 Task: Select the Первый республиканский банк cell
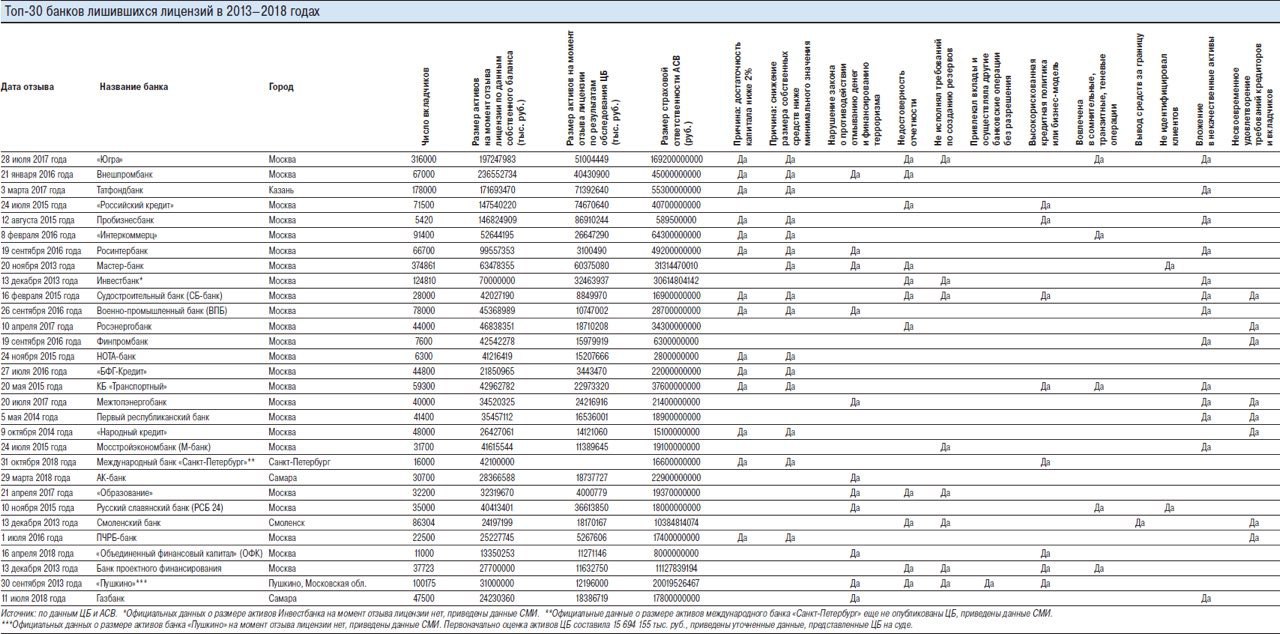(153, 416)
